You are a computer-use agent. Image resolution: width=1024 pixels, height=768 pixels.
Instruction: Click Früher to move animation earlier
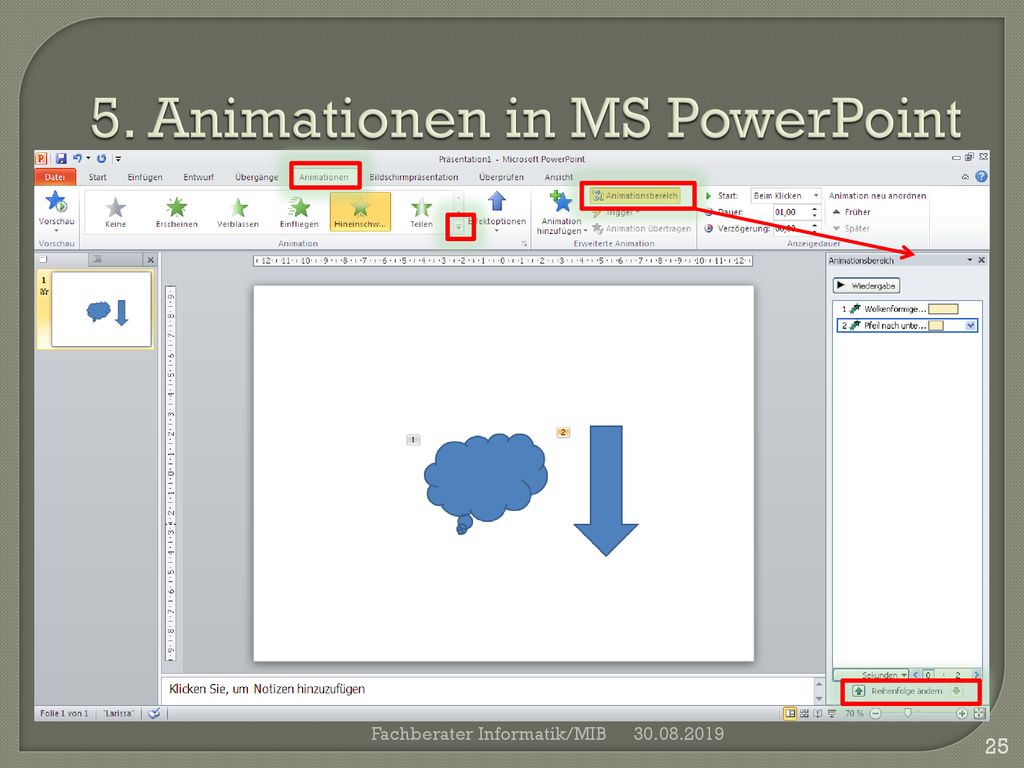click(851, 212)
